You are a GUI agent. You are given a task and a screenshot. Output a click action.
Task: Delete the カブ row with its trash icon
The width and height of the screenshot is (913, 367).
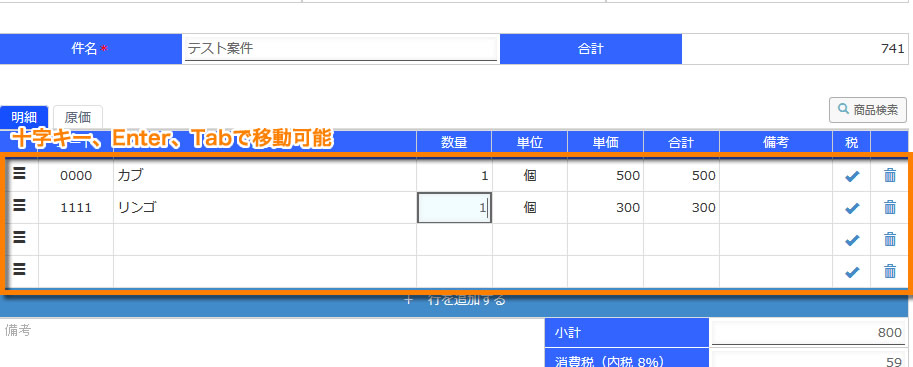click(x=890, y=175)
